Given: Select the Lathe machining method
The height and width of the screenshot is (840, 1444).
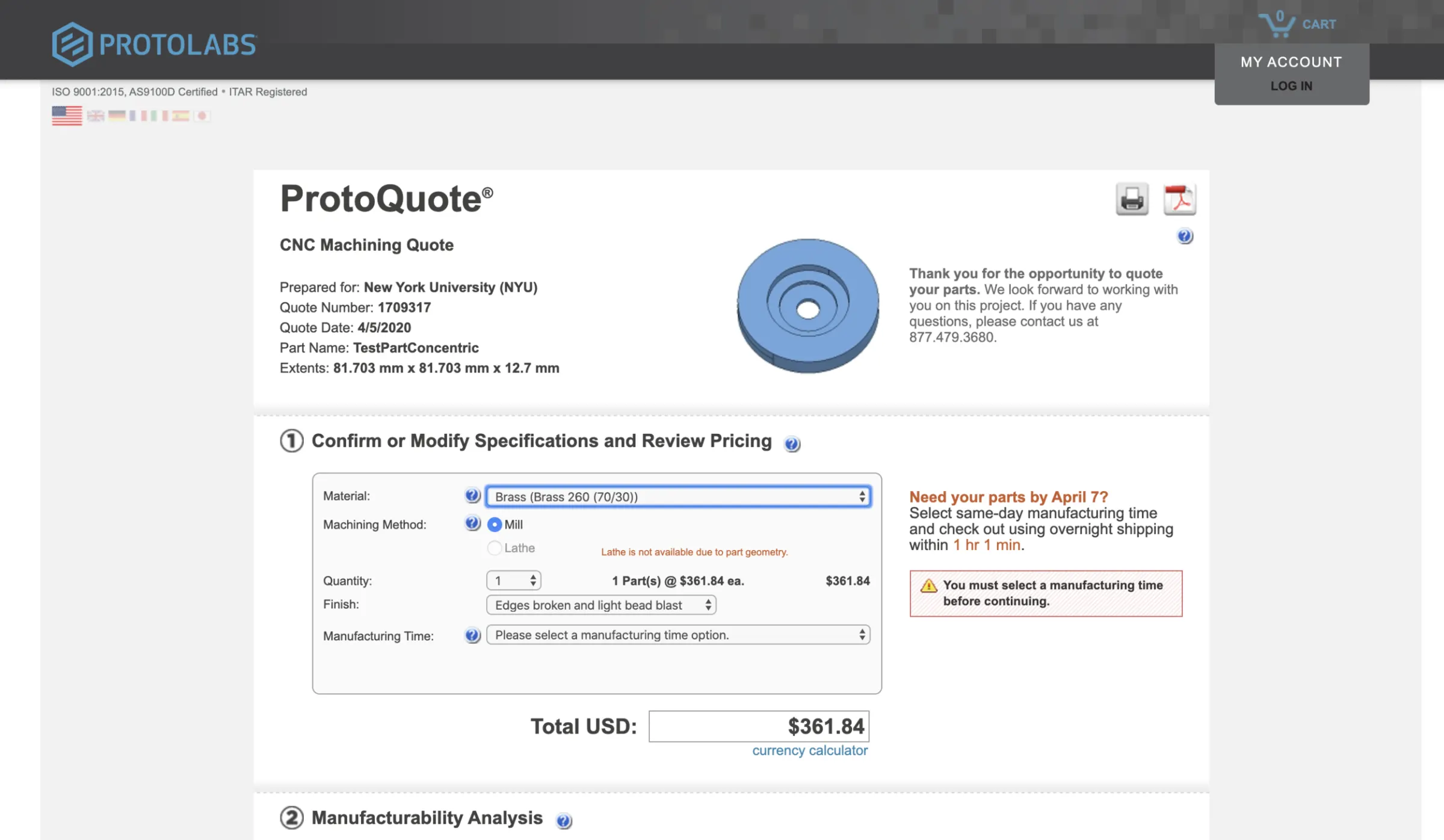Looking at the screenshot, I should (x=494, y=548).
